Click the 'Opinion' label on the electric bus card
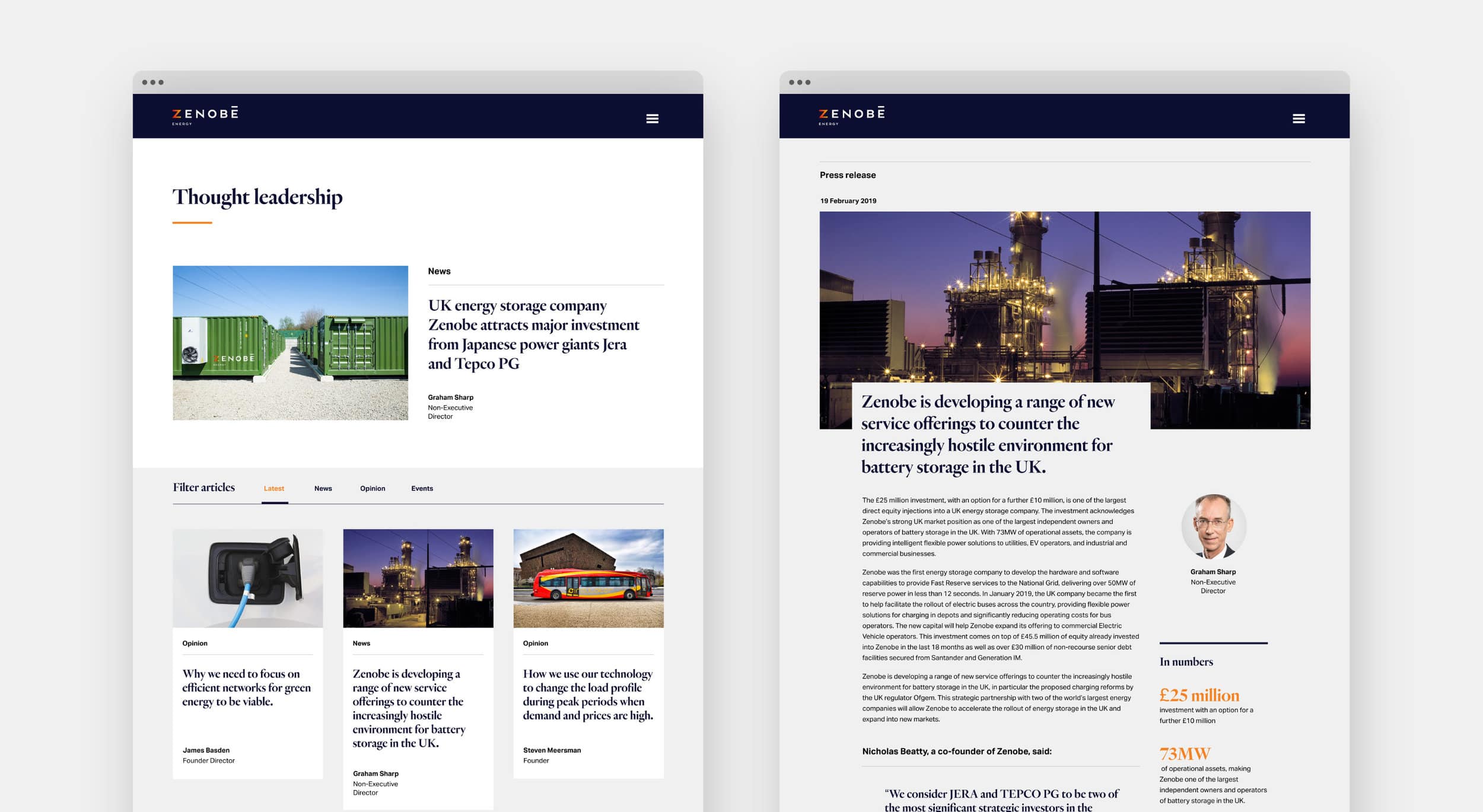Viewport: 1483px width, 812px height. [535, 644]
